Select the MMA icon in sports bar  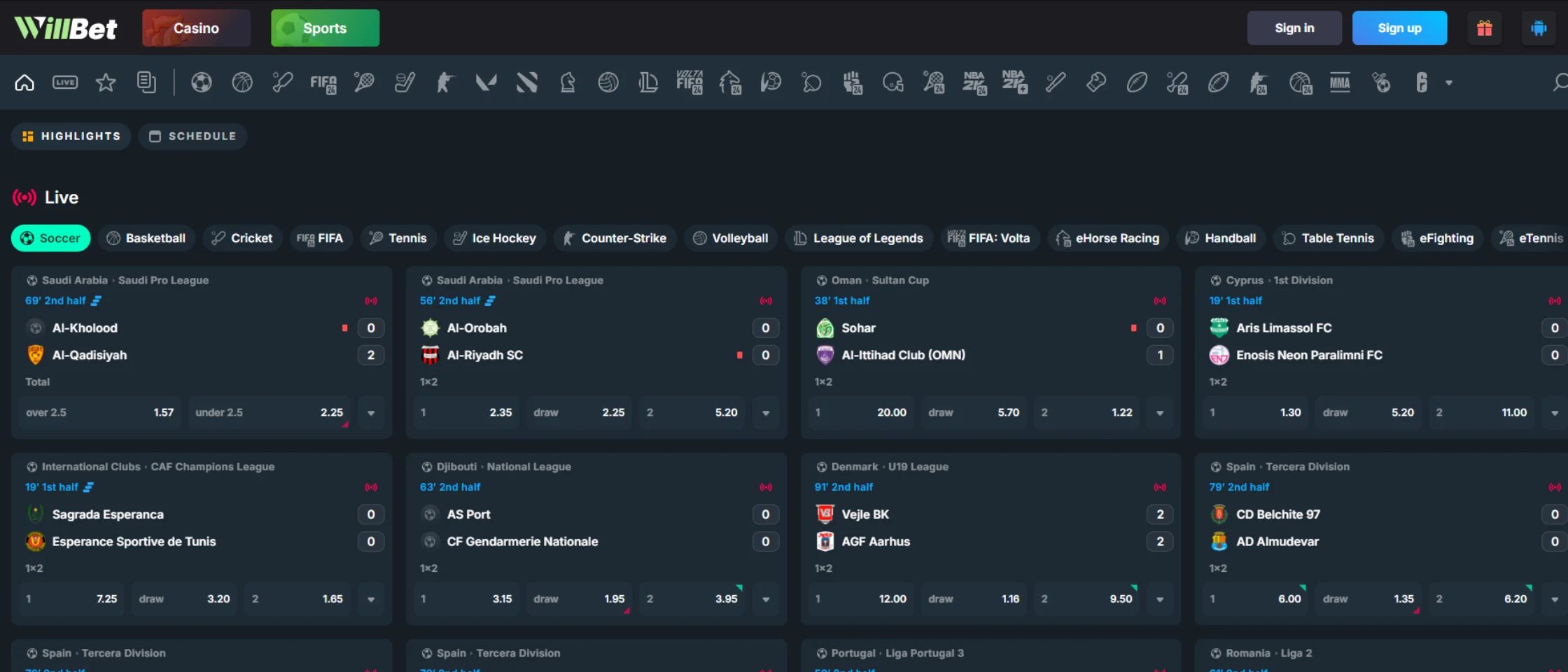[x=1340, y=83]
